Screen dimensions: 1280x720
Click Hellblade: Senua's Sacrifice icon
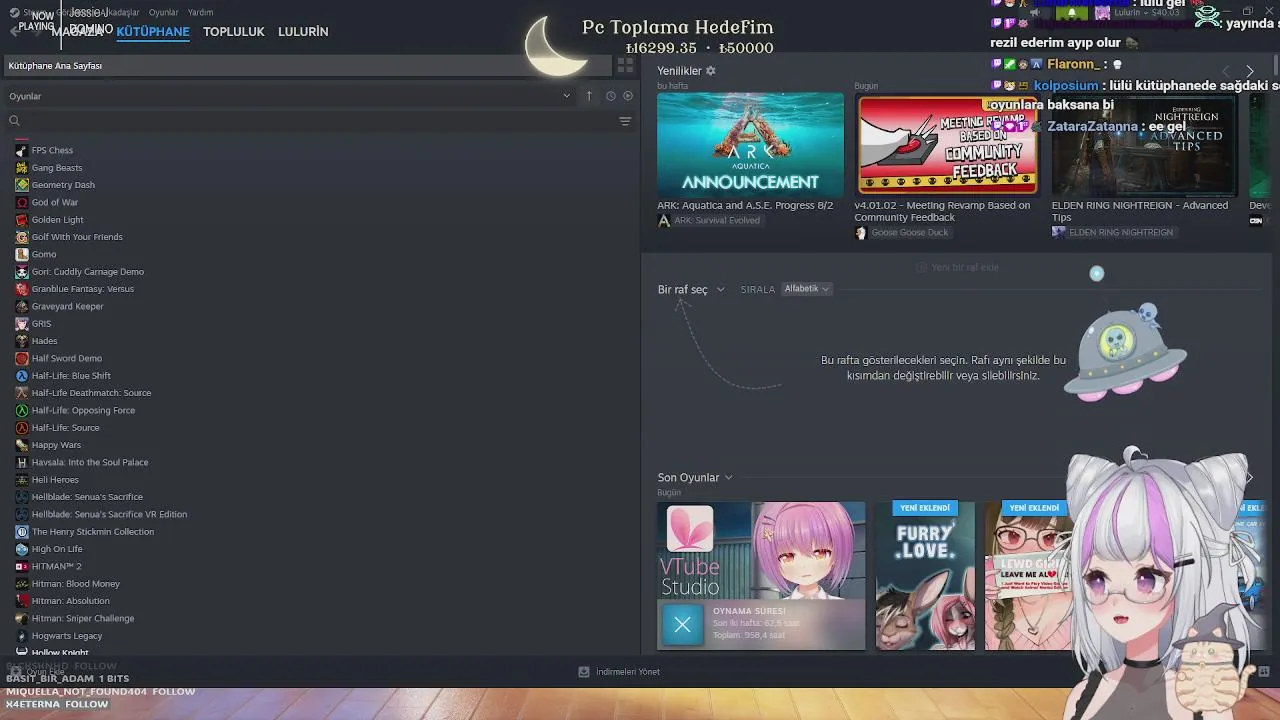pyautogui.click(x=22, y=497)
